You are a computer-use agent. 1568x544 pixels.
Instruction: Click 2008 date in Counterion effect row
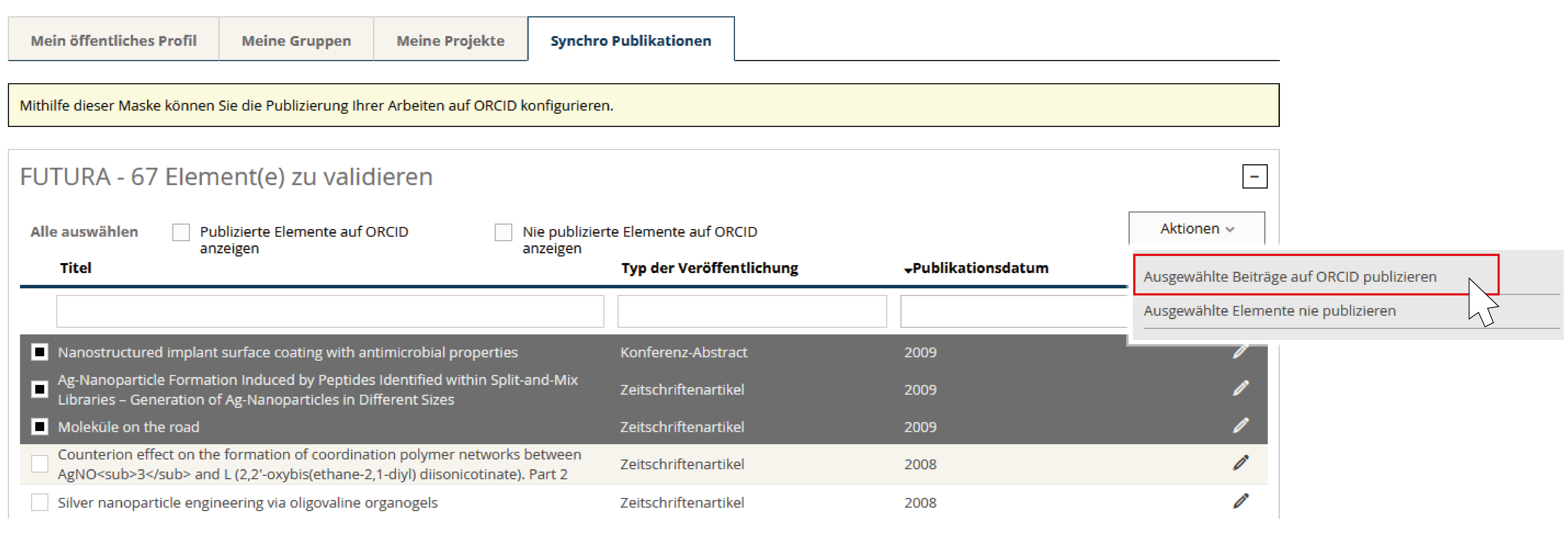tap(920, 464)
